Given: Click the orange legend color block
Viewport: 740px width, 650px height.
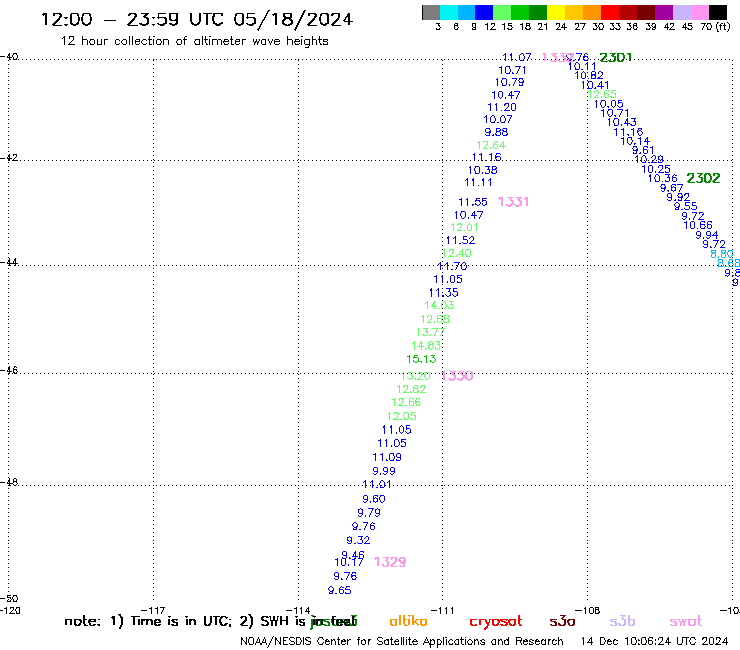Looking at the screenshot, I should point(592,12).
